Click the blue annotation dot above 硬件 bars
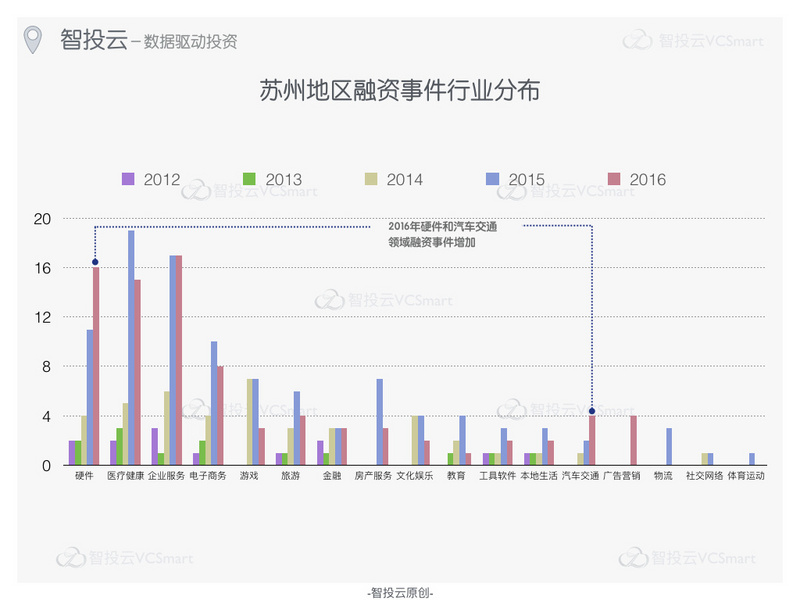800x600 pixels. (95, 262)
